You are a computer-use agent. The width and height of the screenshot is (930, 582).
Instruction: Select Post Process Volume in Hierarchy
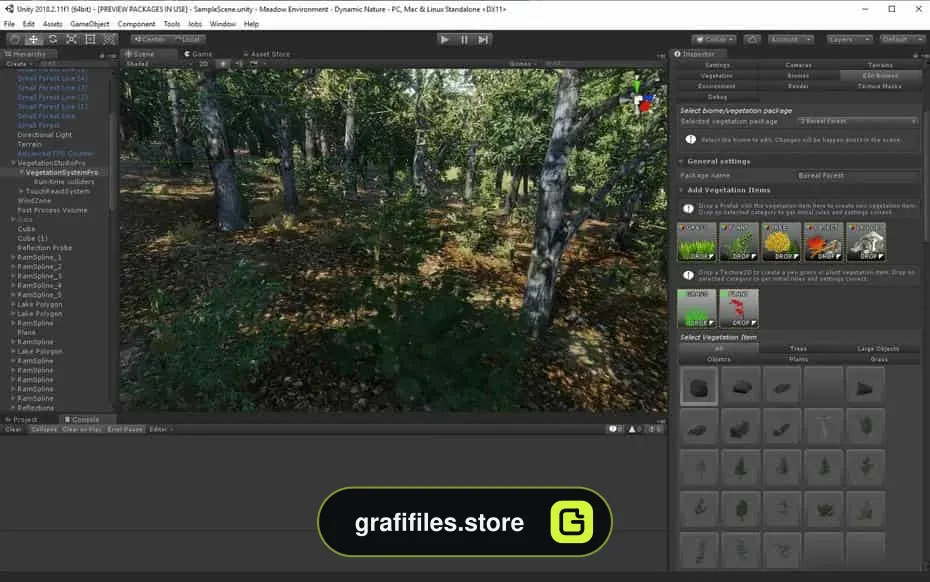[52, 210]
